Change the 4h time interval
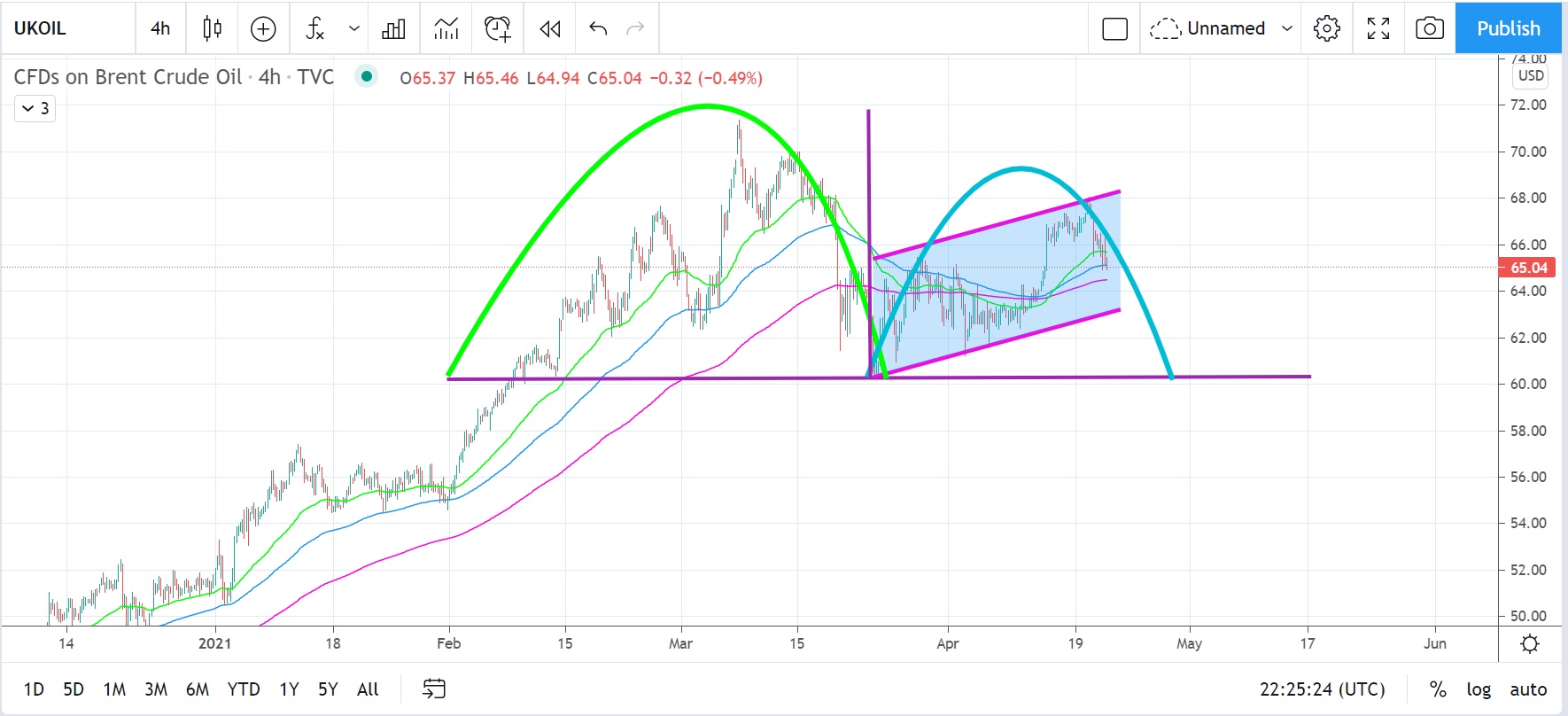Image resolution: width=1568 pixels, height=716 pixels. click(160, 28)
